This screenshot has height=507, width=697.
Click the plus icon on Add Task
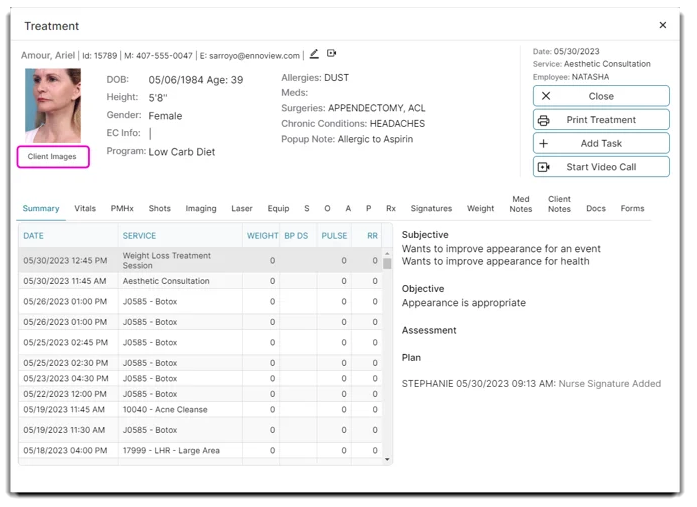[x=544, y=144]
